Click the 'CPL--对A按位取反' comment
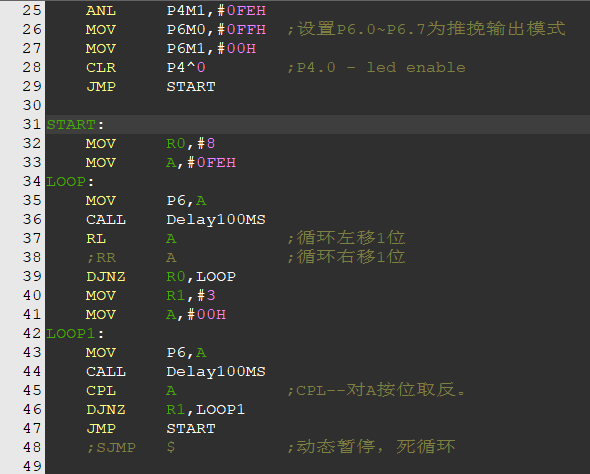 pyautogui.click(x=376, y=390)
